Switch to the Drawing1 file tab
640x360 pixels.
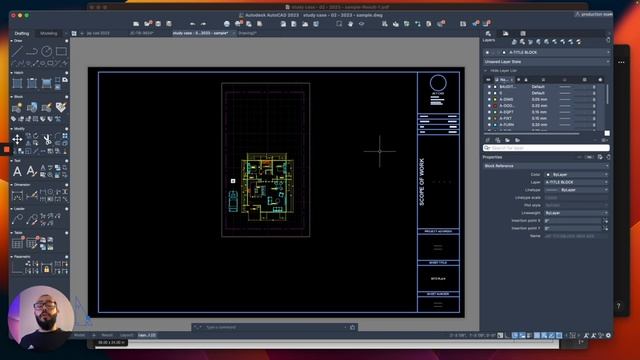[x=247, y=33]
